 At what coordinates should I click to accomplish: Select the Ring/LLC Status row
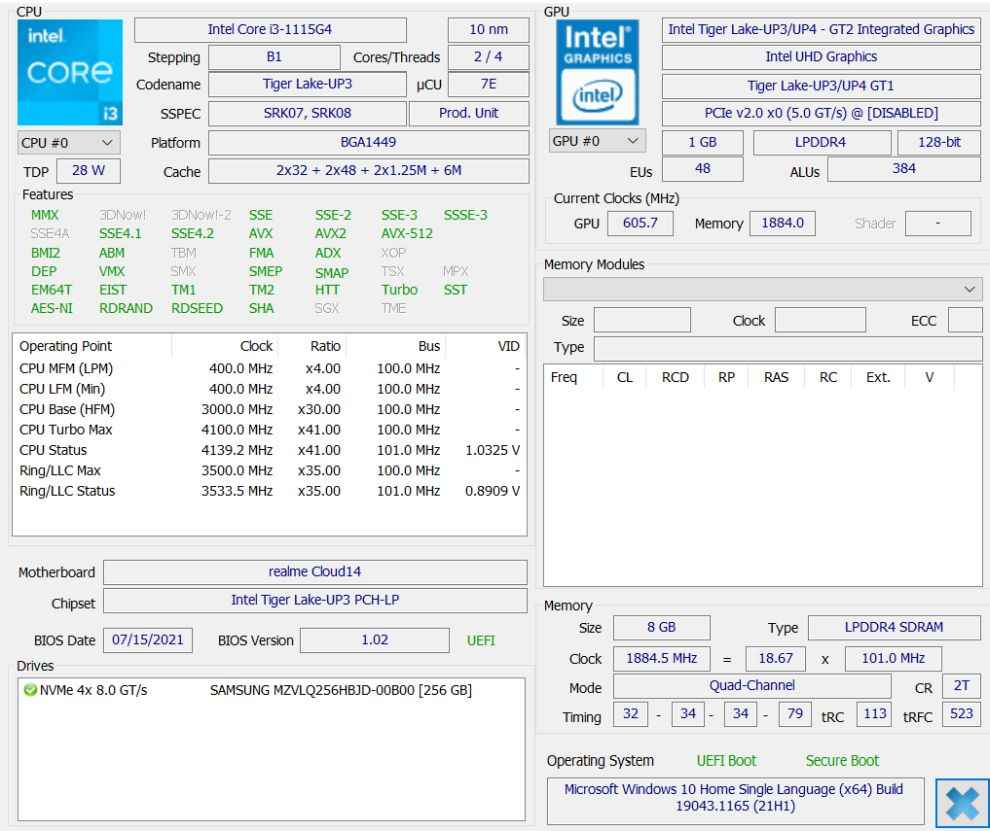coord(270,491)
